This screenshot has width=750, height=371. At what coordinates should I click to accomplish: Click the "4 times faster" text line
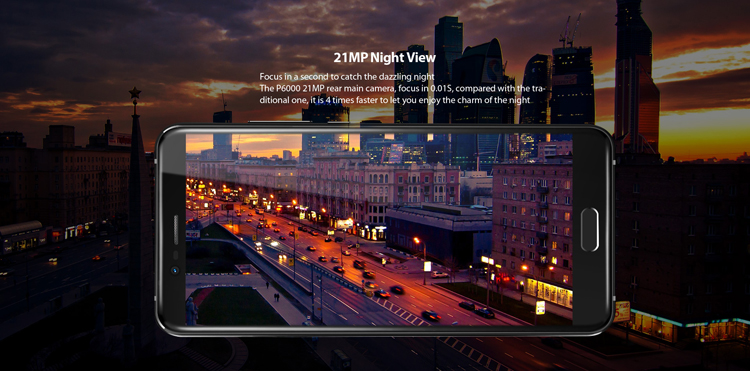[x=395, y=100]
